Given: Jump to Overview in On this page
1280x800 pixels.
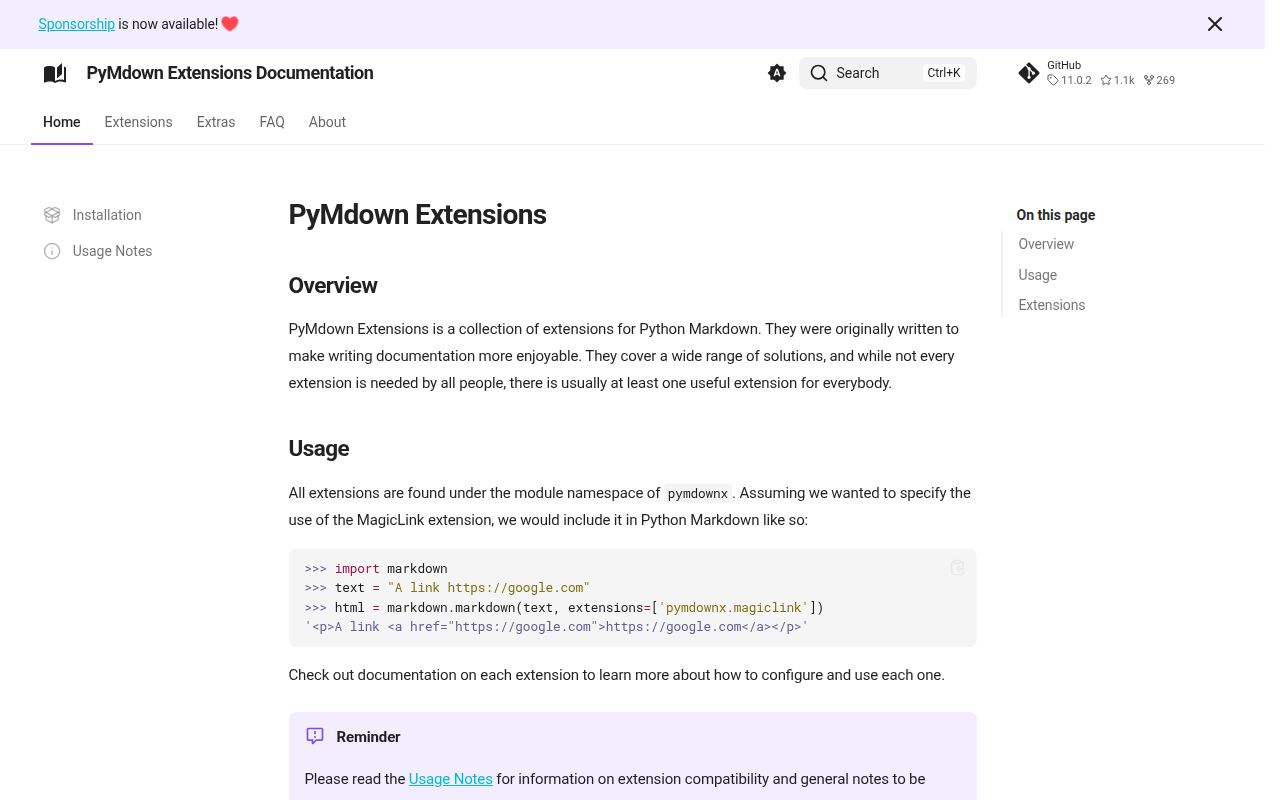Looking at the screenshot, I should [x=1046, y=244].
